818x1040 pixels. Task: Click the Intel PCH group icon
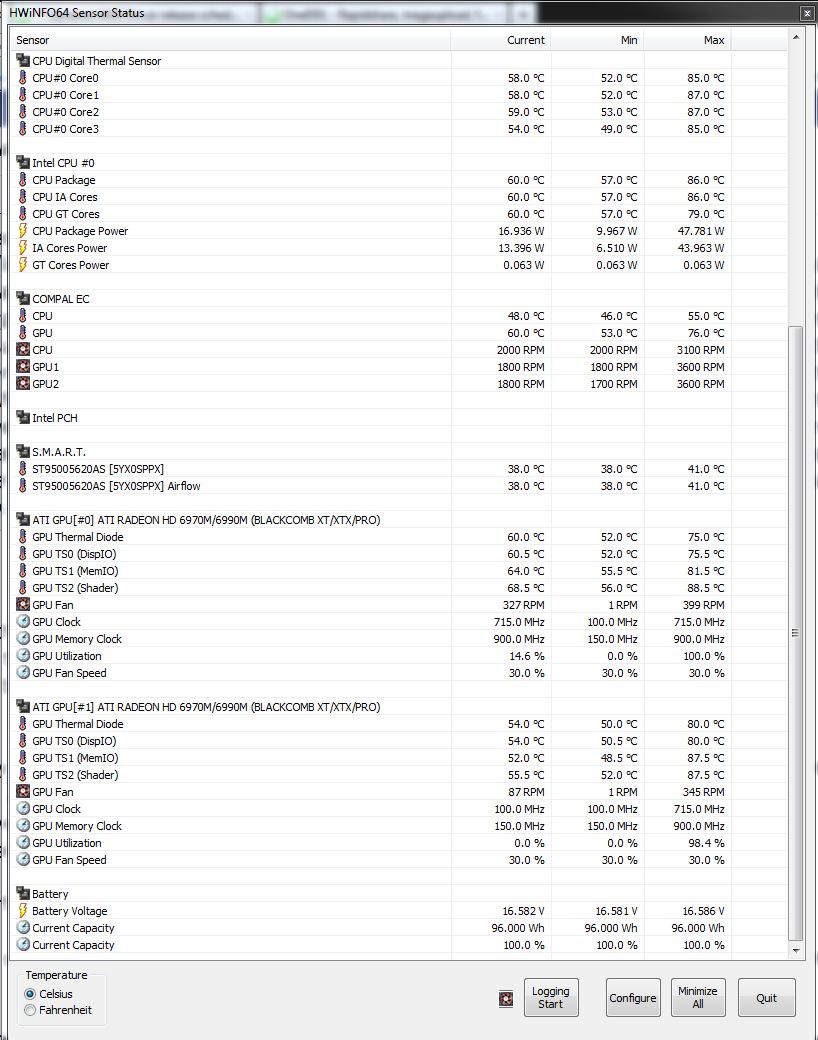23,418
